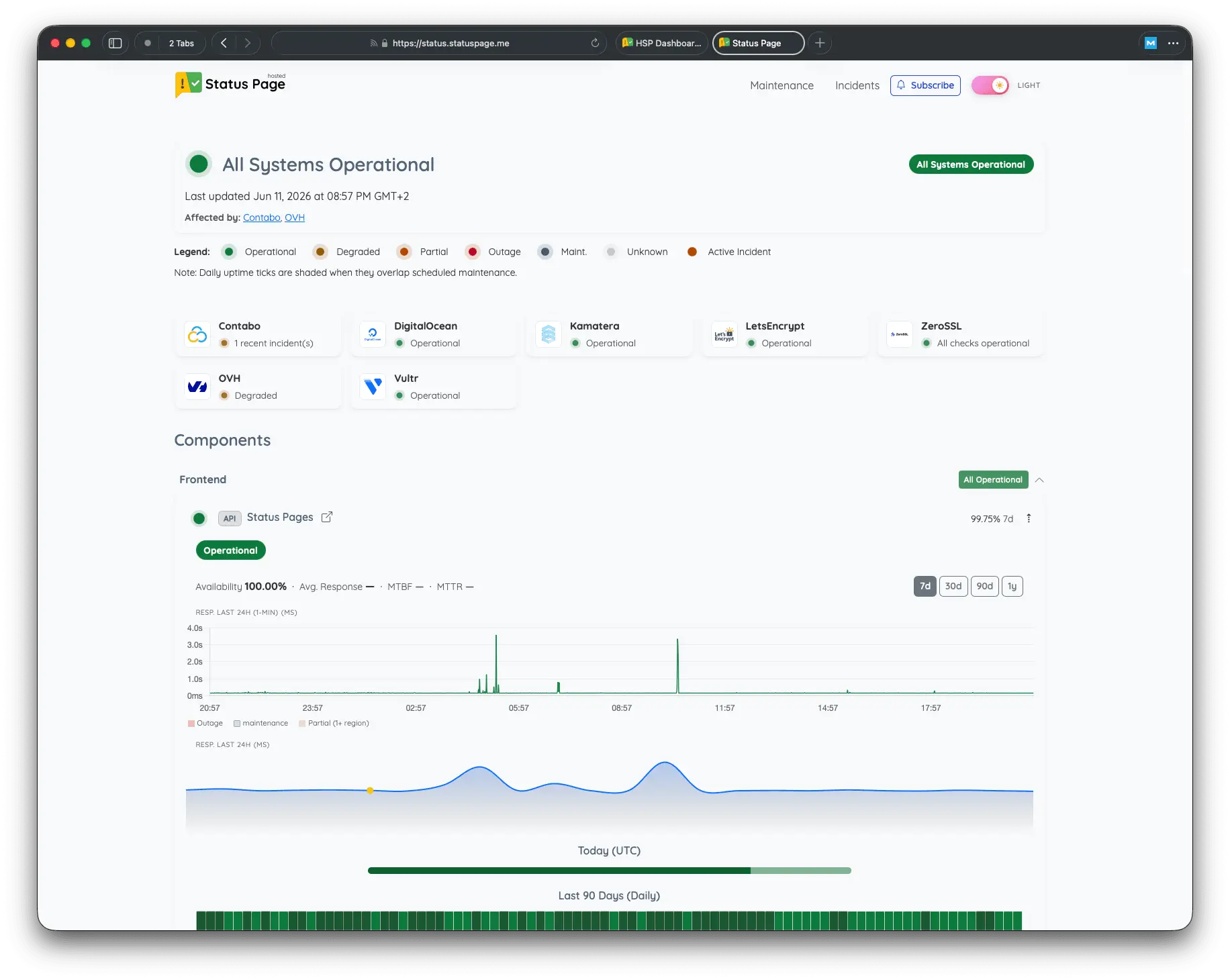The height and width of the screenshot is (980, 1230).
Task: Click the All Systems Operational green badge
Action: [971, 164]
